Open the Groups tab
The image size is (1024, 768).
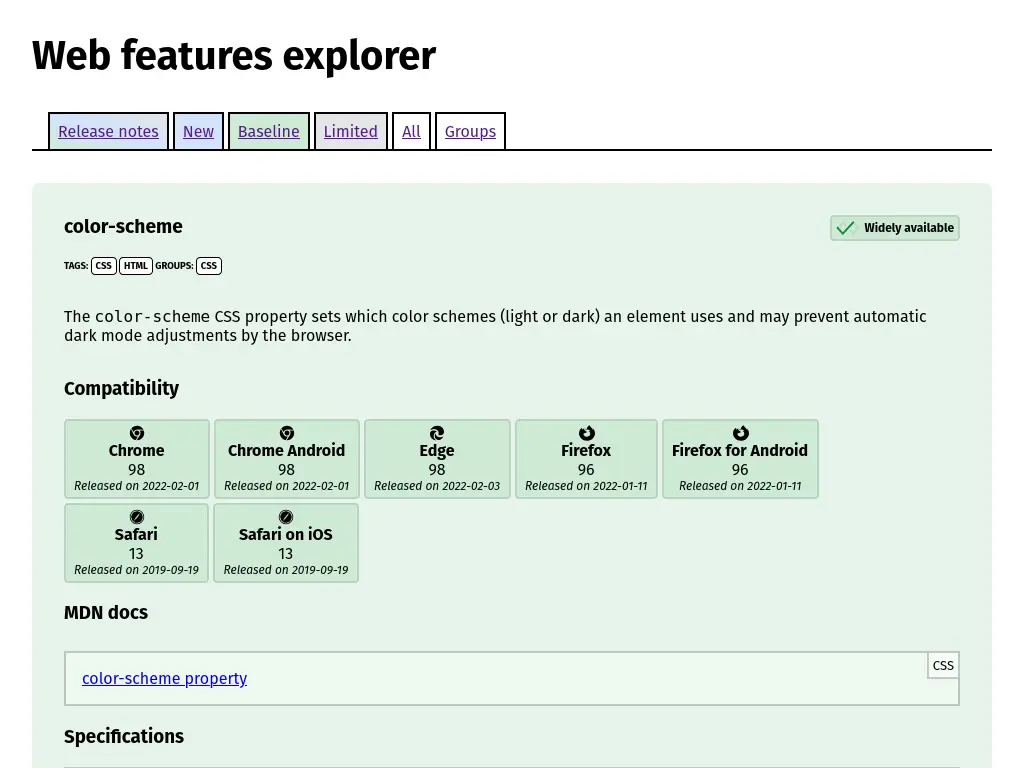click(x=470, y=131)
